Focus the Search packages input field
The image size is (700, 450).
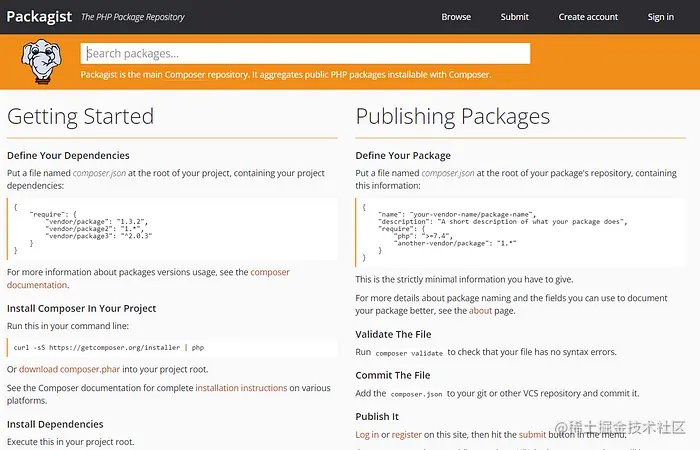pyautogui.click(x=305, y=54)
